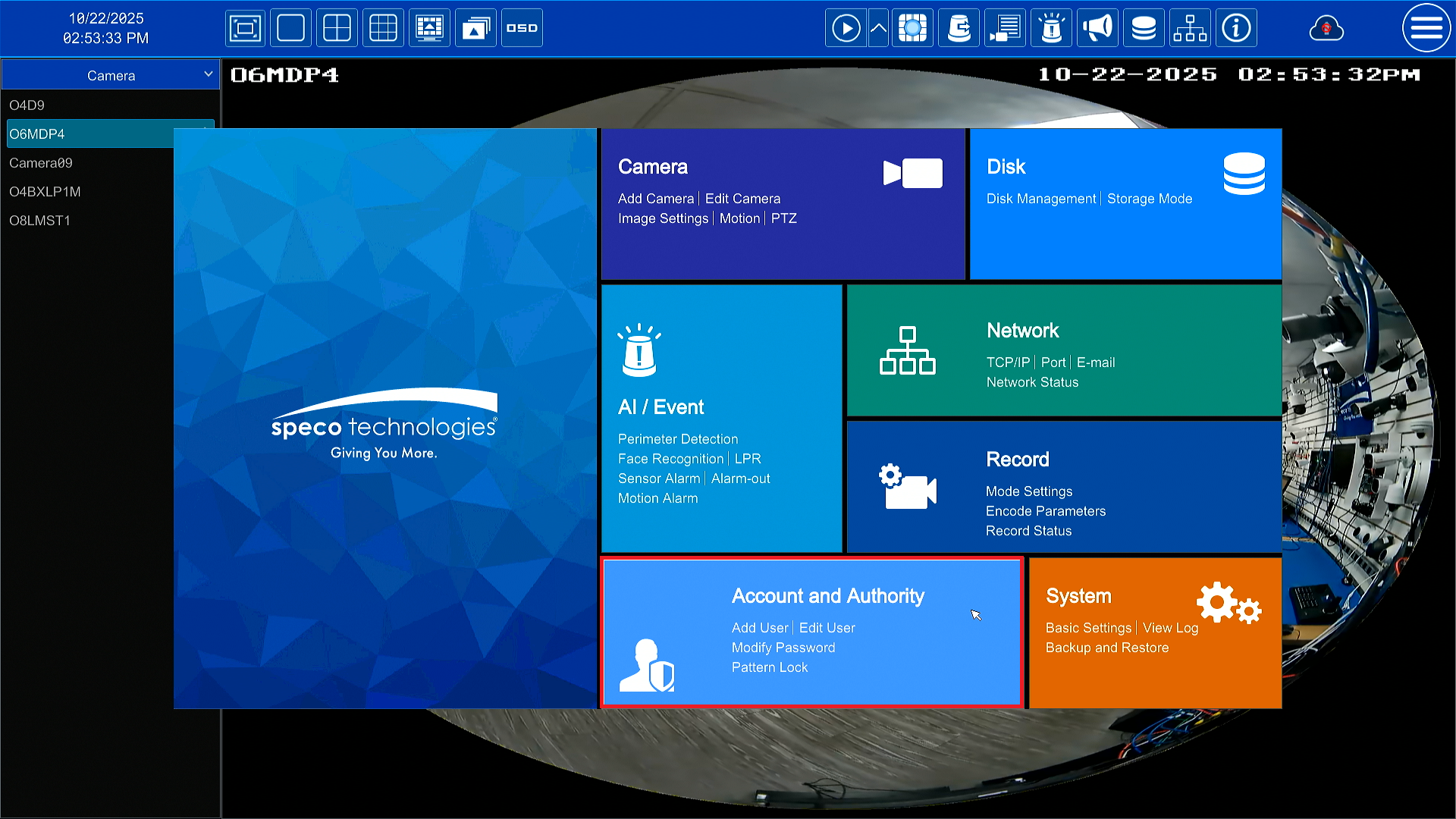The image size is (1456, 819).
Task: Open the alarm status siren icon
Action: pos(1052,28)
